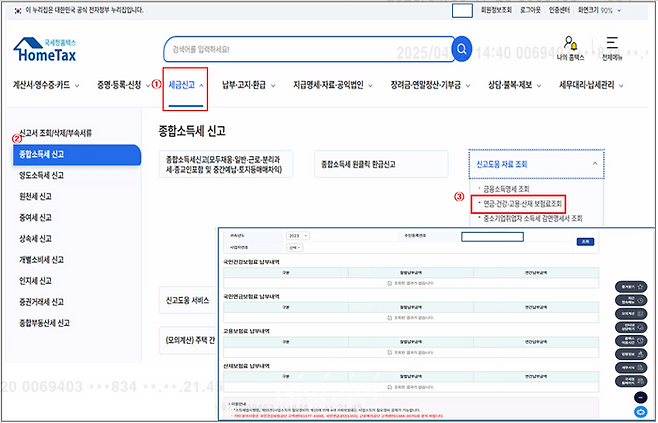
Task: Select 증여세 신고 in sidebar
Action: [x=35, y=217]
